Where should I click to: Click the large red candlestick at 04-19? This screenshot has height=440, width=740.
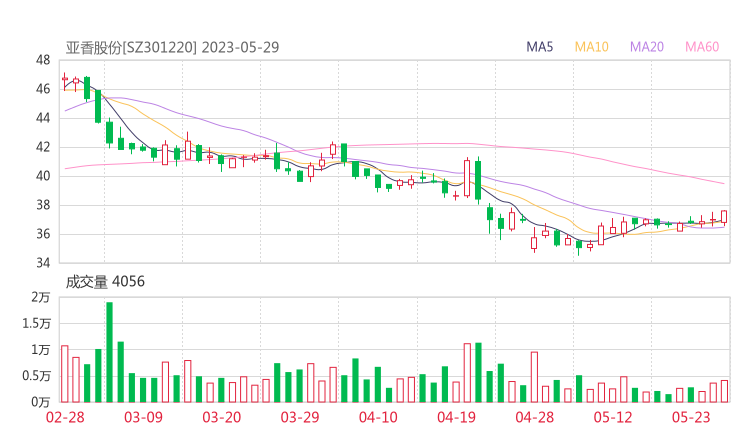[467, 178]
